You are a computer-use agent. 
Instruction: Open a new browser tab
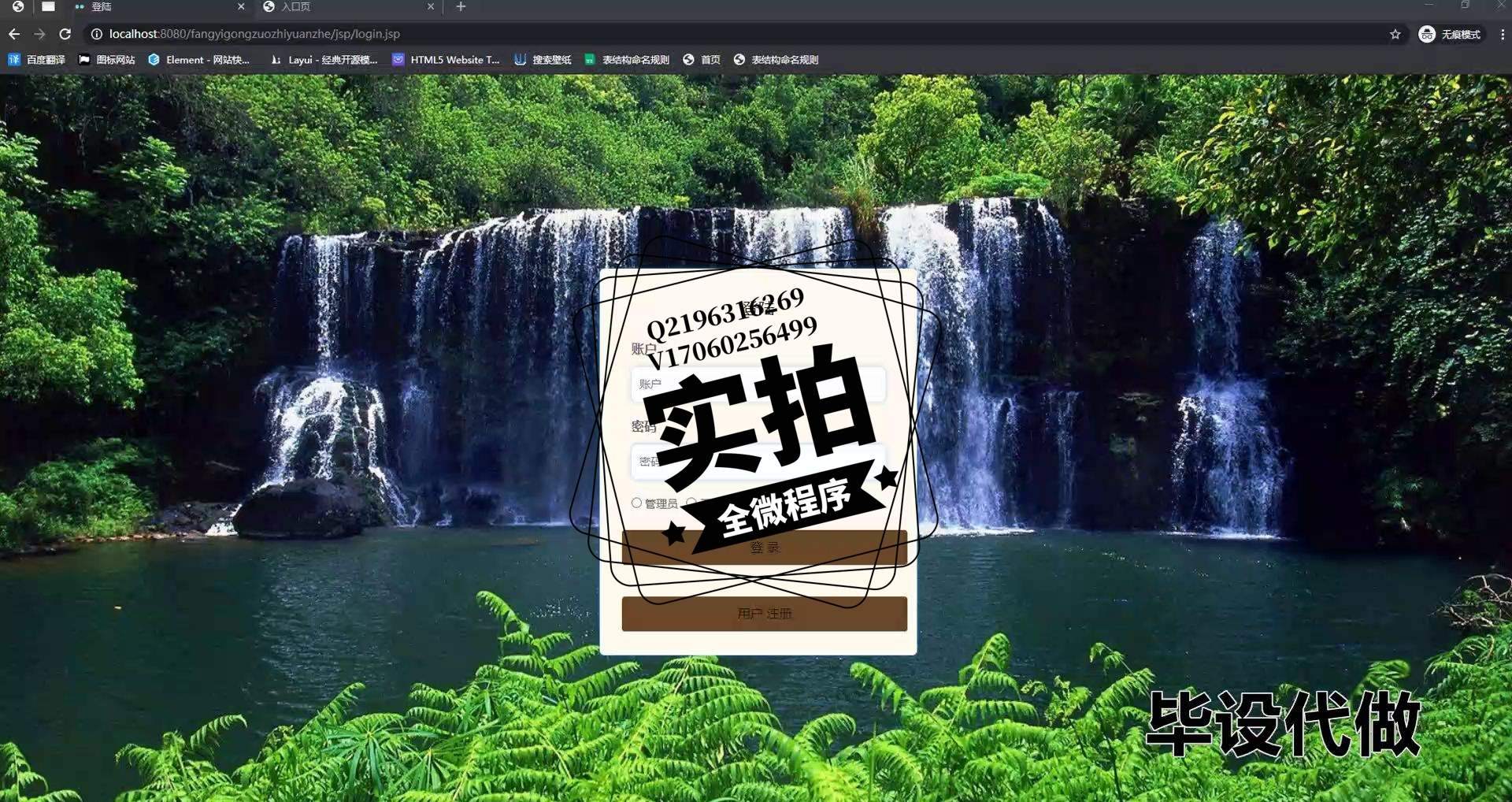pyautogui.click(x=461, y=7)
